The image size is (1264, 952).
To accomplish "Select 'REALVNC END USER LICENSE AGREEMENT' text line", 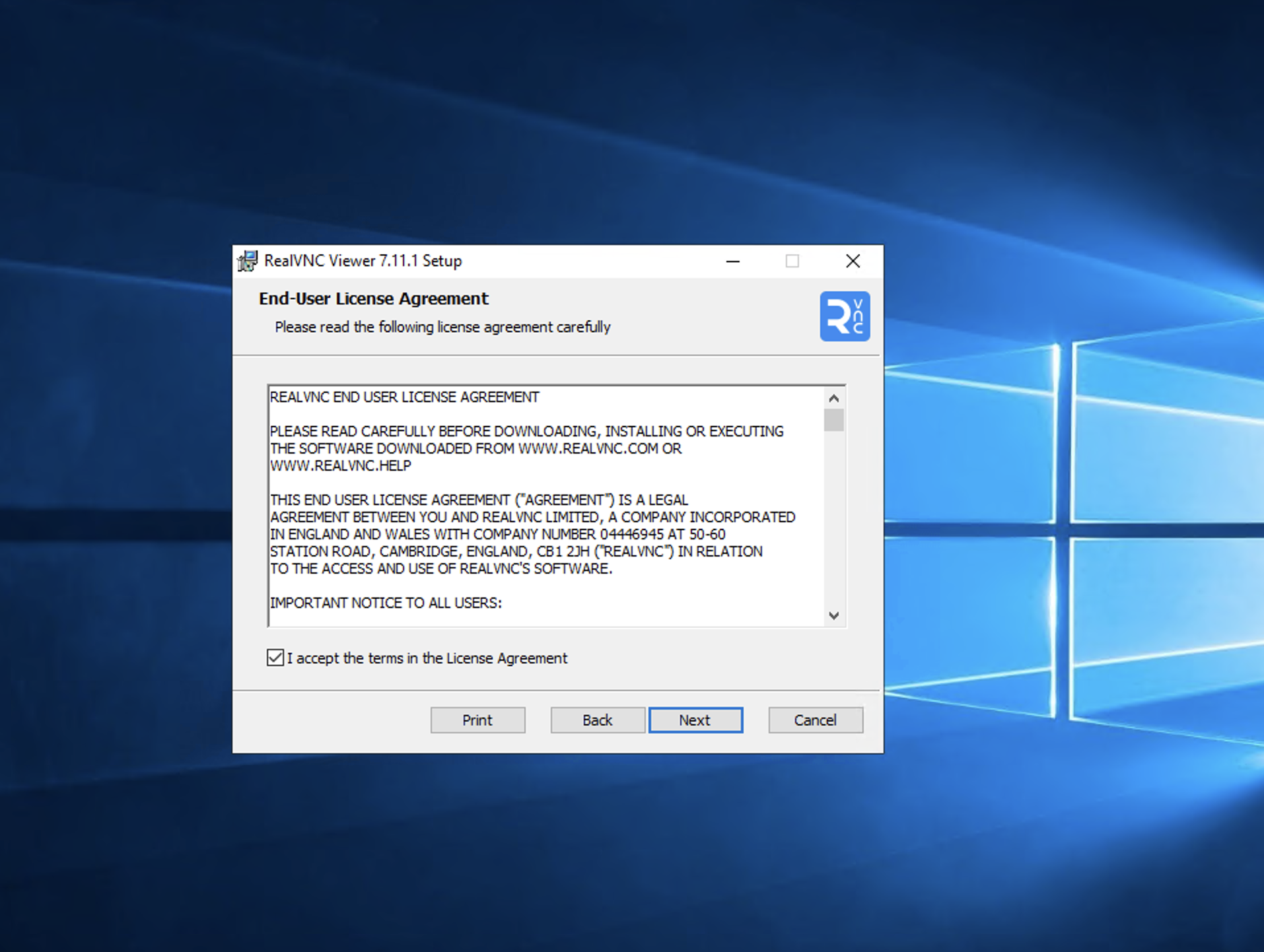I will [404, 397].
